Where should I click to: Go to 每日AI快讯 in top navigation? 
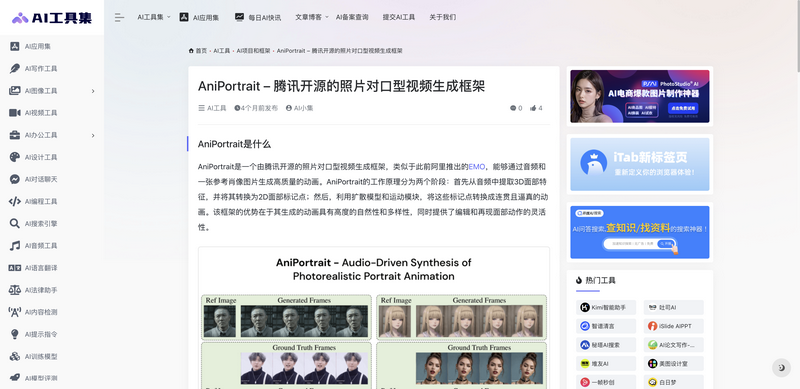pyautogui.click(x=258, y=17)
